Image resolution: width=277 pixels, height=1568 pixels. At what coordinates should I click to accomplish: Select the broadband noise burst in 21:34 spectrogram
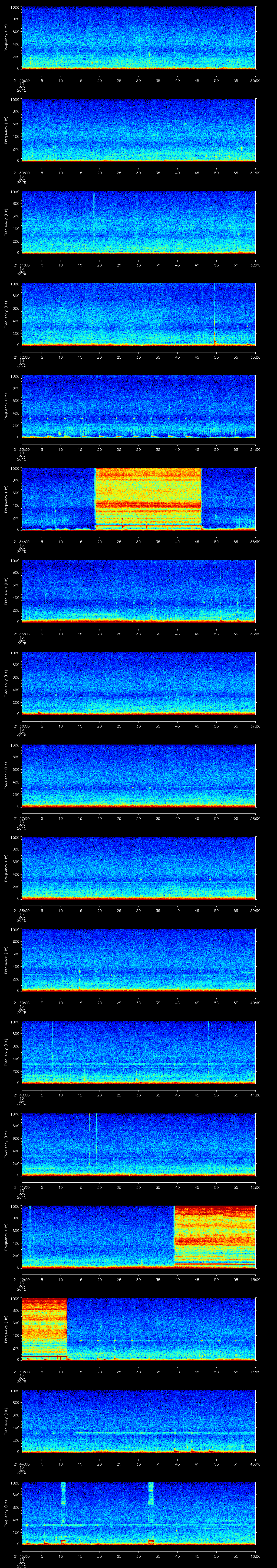[148, 499]
